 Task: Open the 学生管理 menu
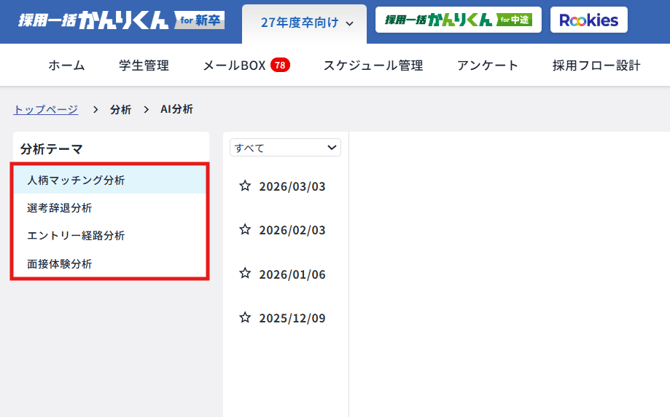(143, 66)
